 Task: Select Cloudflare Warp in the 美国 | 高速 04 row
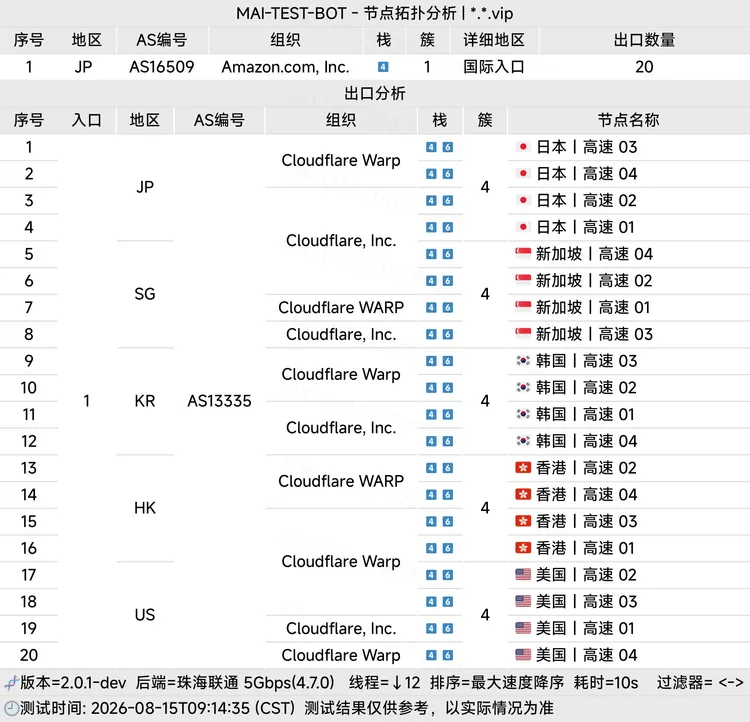click(x=341, y=655)
